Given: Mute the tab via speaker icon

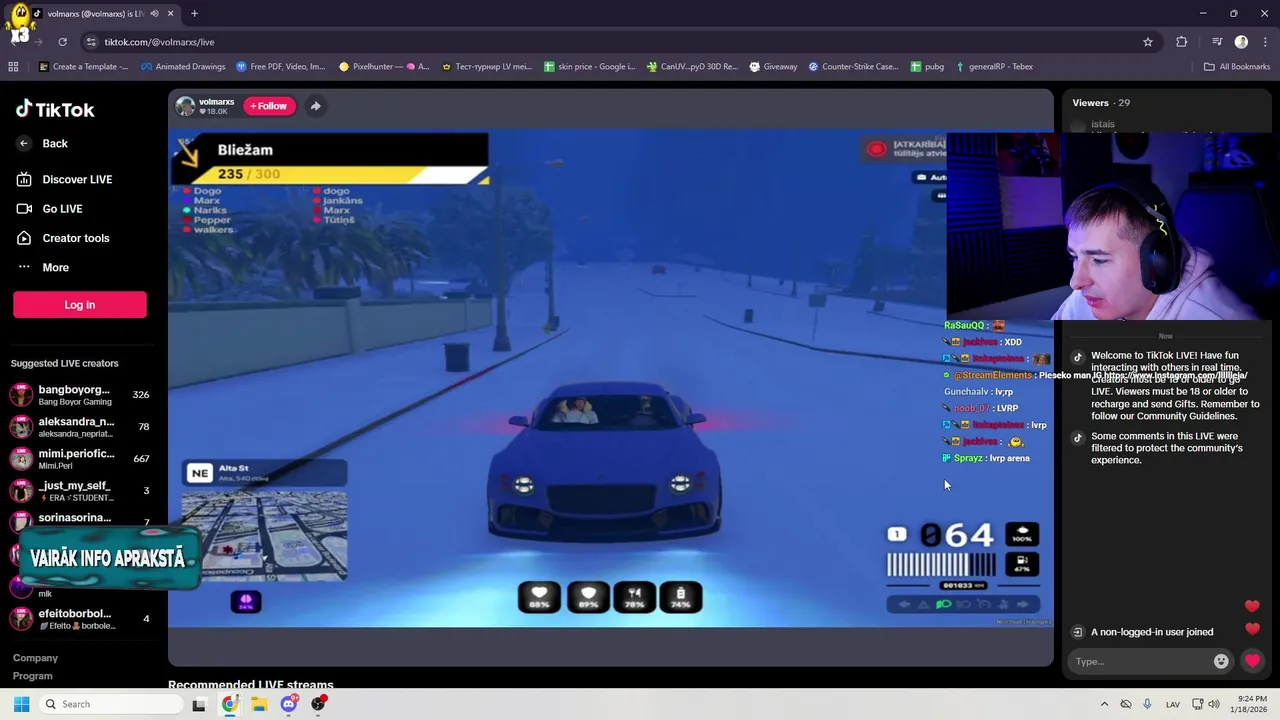Looking at the screenshot, I should 154,14.
